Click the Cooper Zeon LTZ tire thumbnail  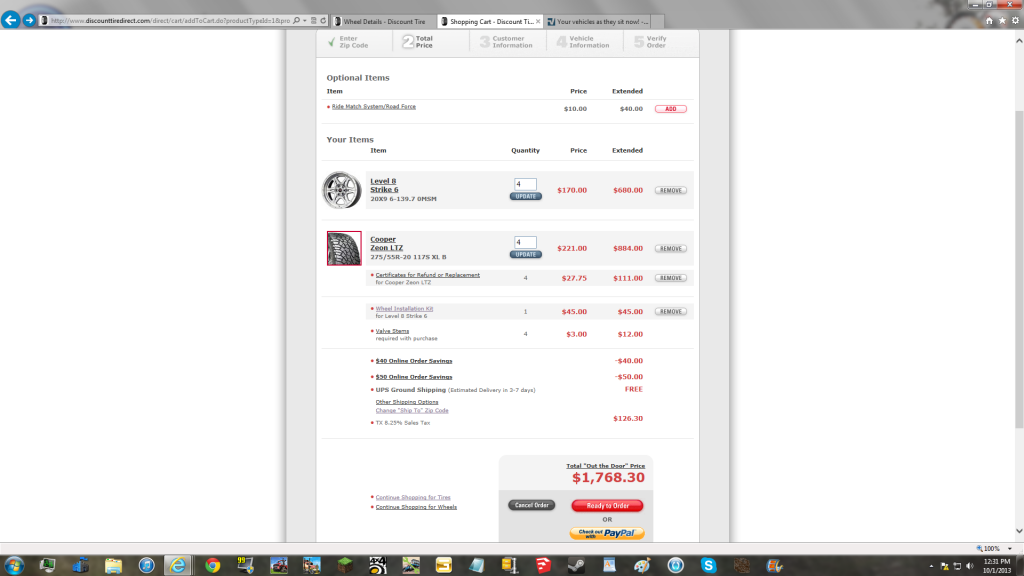(x=344, y=248)
